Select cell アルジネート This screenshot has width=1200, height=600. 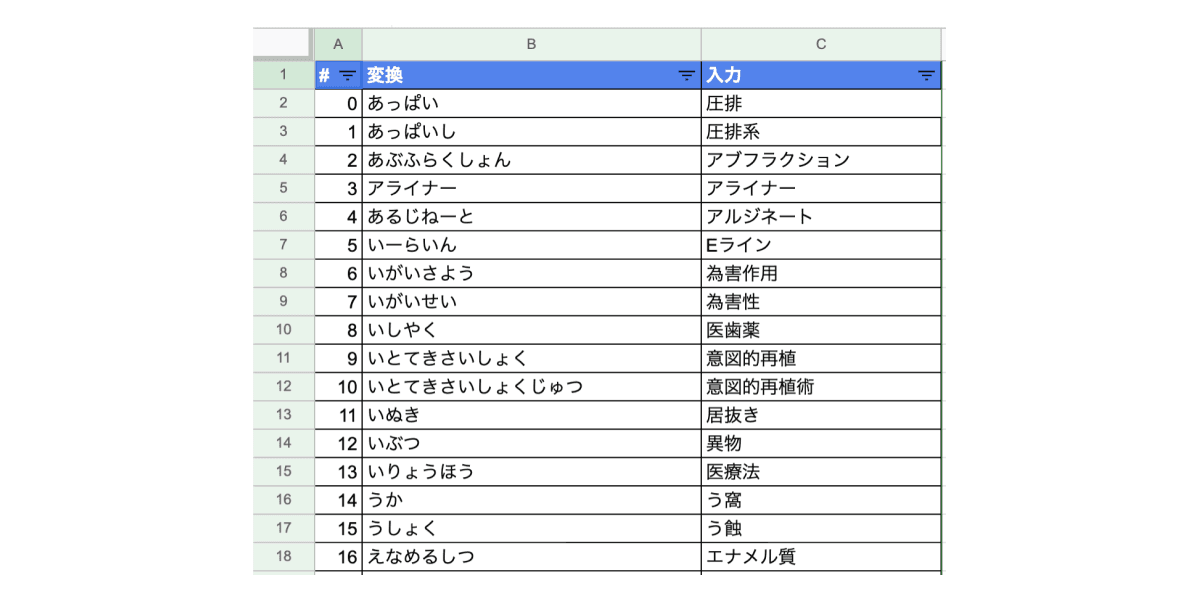pyautogui.click(x=822, y=217)
